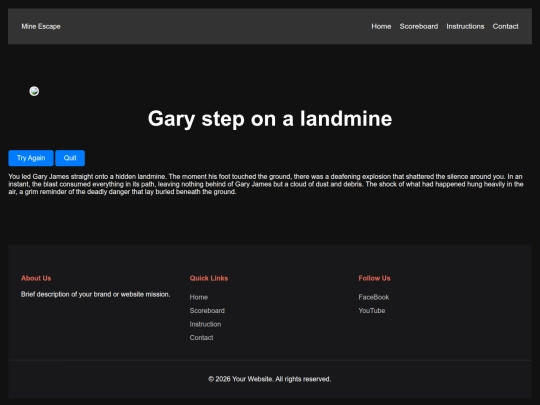The image size is (540, 405).
Task: Visit the YouTube link under Follow Us
Action: pyautogui.click(x=372, y=311)
